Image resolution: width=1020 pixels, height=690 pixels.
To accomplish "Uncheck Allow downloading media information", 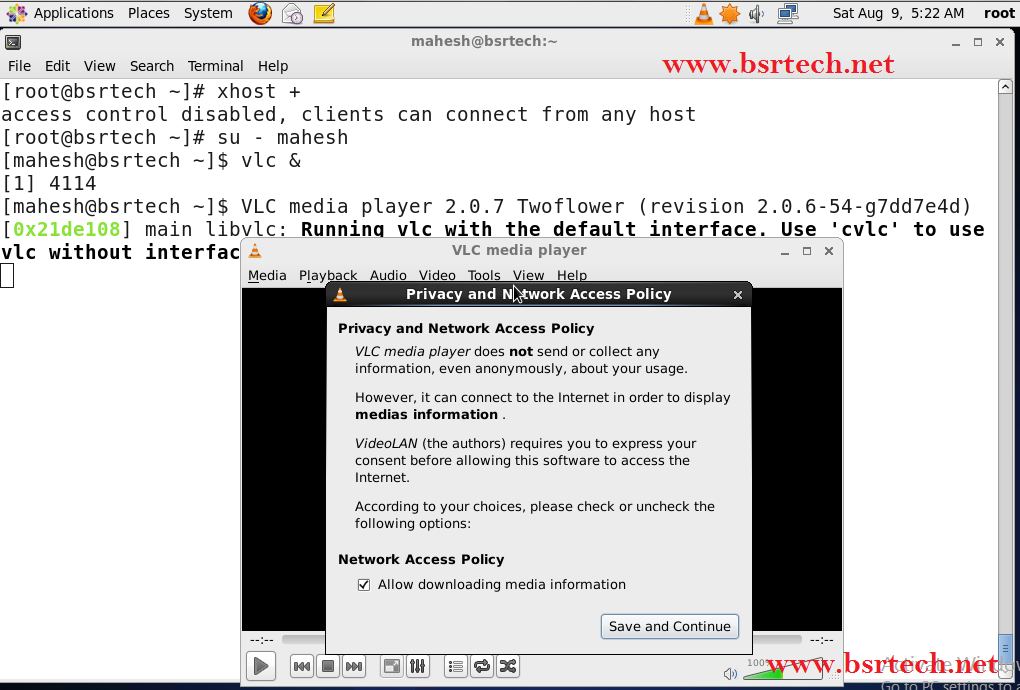I will click(364, 584).
